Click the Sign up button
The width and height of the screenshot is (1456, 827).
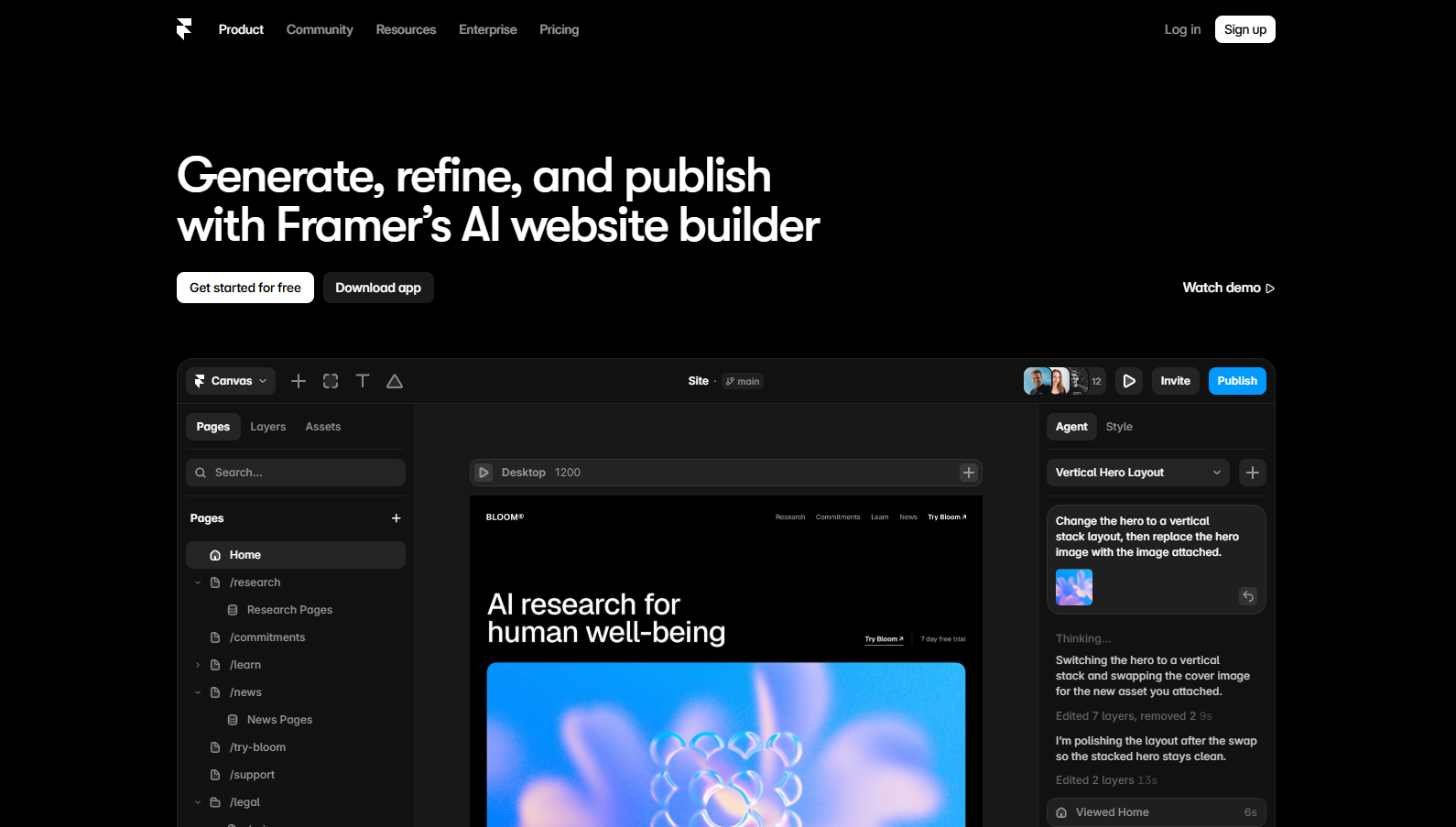(x=1245, y=29)
